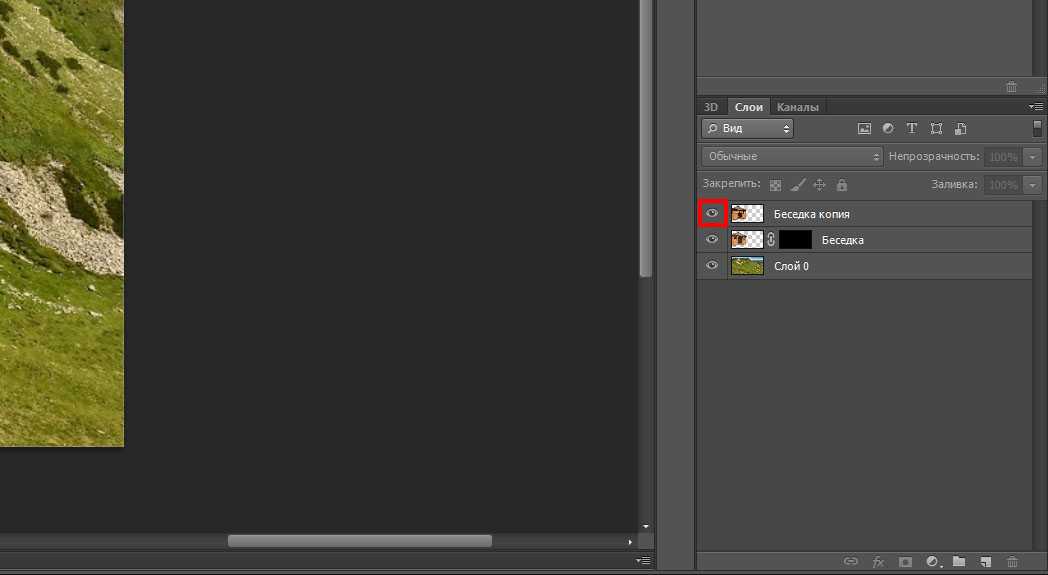Click the trash icon in upper panel

tap(1011, 87)
